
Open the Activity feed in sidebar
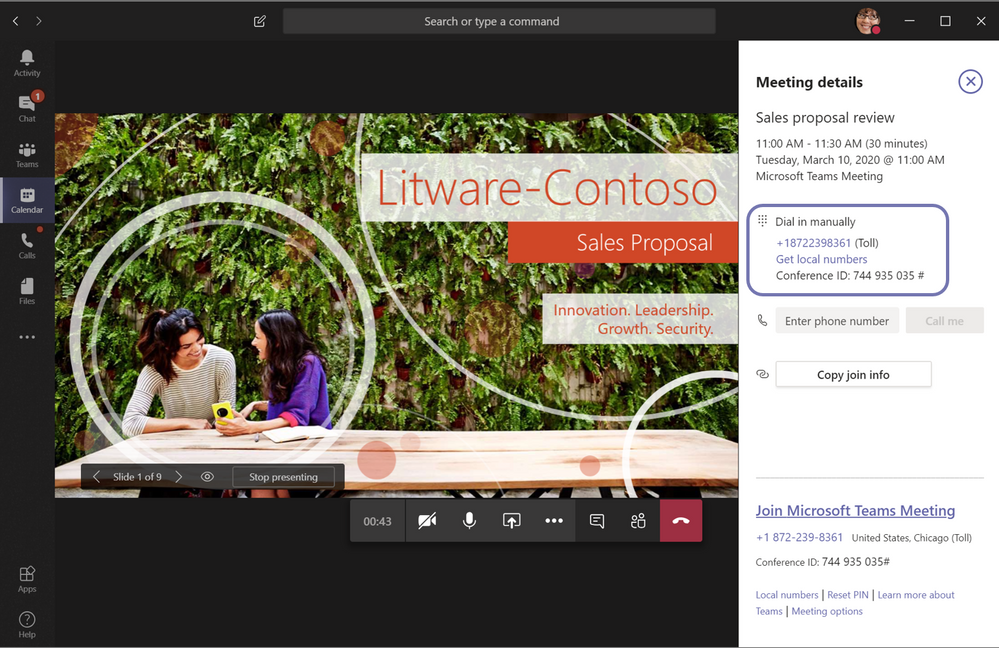(27, 62)
